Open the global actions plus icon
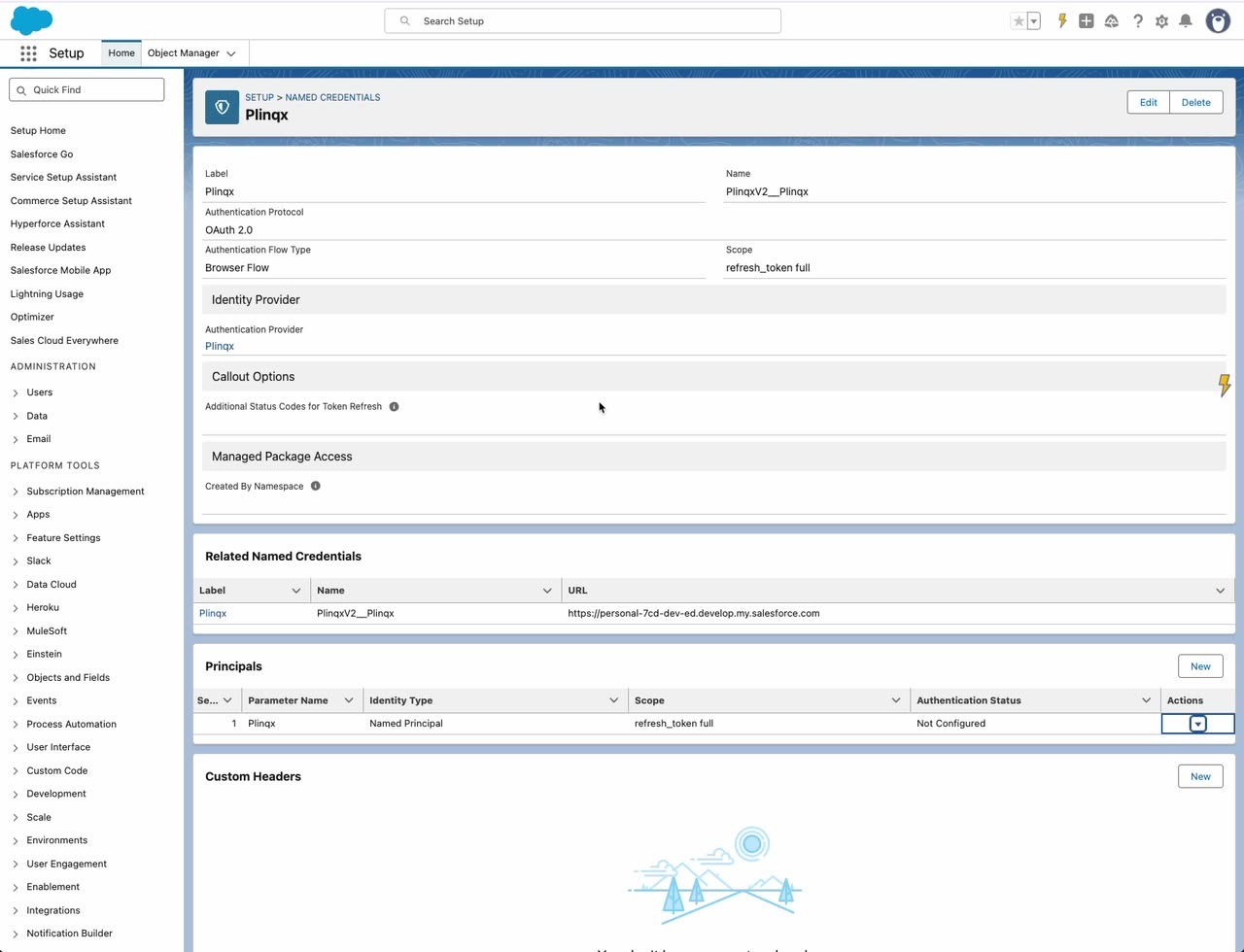The height and width of the screenshot is (952, 1244). (1087, 20)
